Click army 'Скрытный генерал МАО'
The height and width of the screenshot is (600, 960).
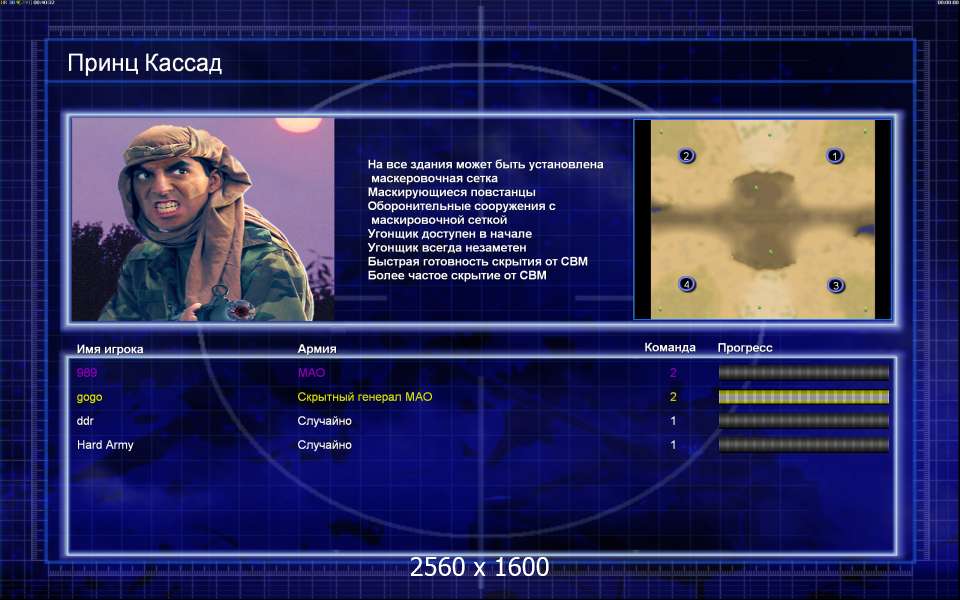pyautogui.click(x=365, y=397)
